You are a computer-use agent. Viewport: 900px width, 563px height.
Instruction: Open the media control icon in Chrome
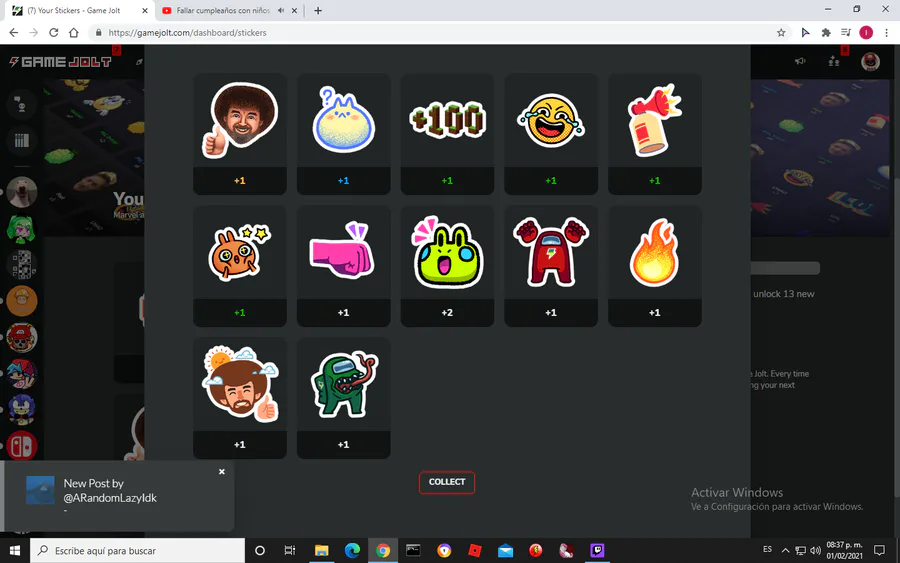tap(846, 33)
